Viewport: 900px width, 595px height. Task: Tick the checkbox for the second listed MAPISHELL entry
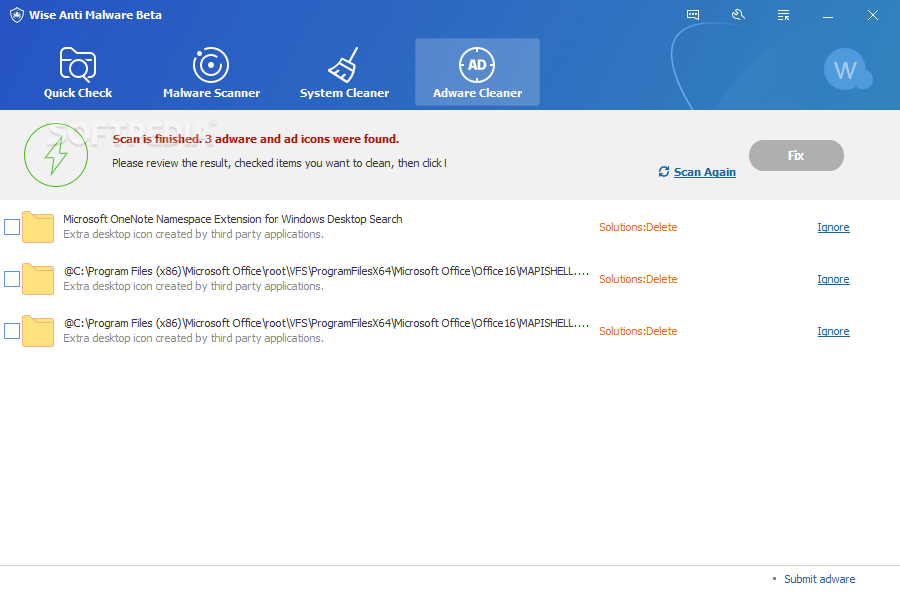coord(12,279)
